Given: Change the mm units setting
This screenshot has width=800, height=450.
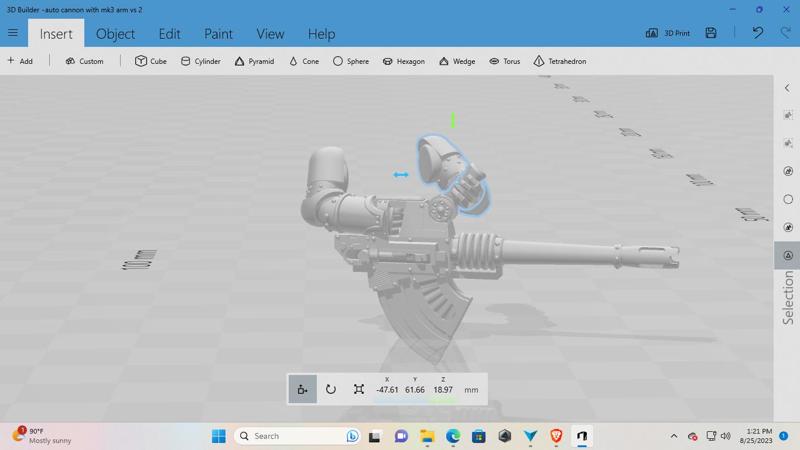Looking at the screenshot, I should tap(471, 390).
